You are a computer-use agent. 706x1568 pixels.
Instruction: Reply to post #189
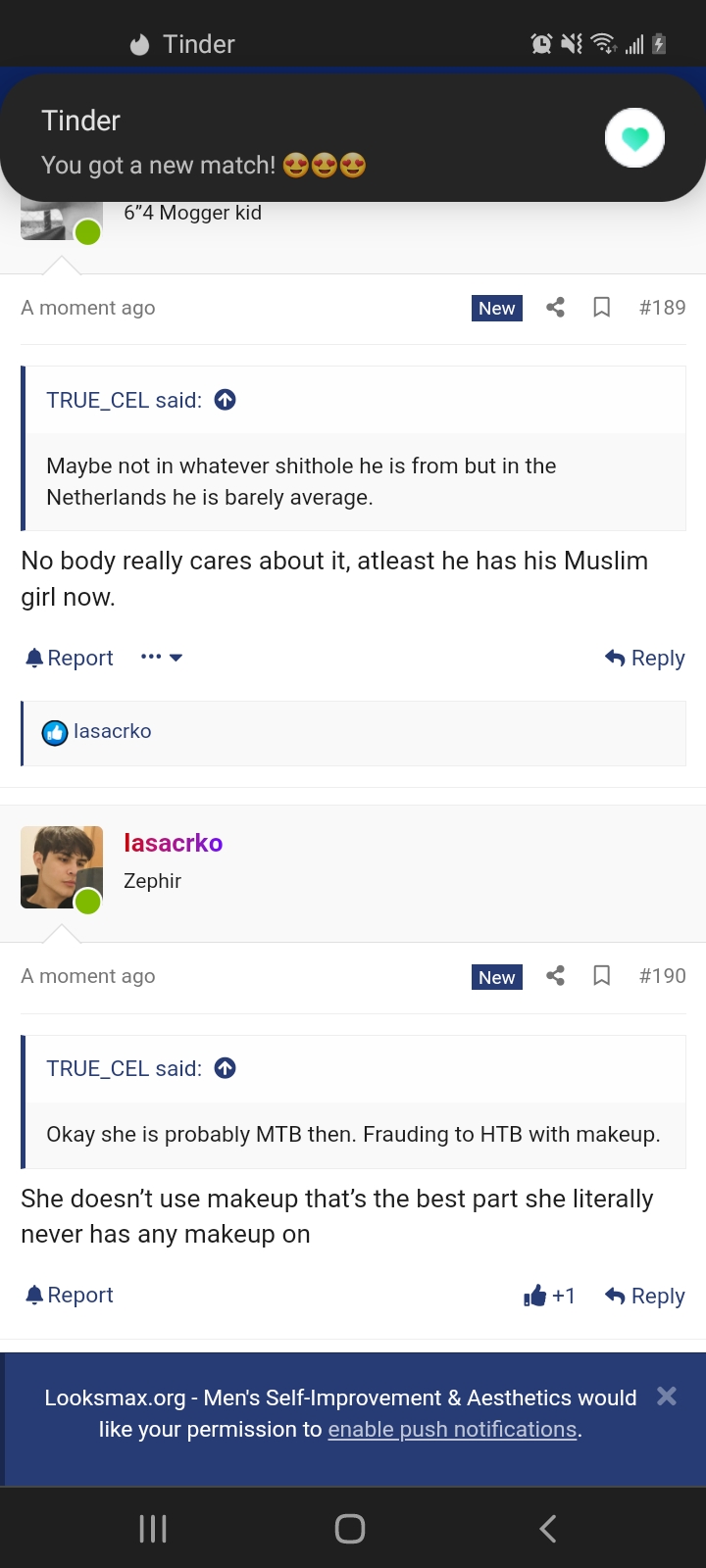point(645,658)
